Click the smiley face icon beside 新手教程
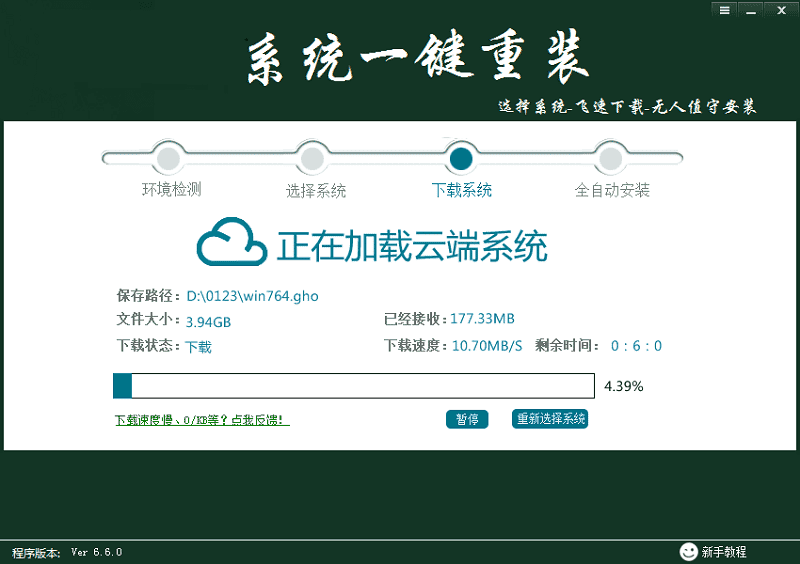This screenshot has width=800, height=564. click(x=688, y=551)
